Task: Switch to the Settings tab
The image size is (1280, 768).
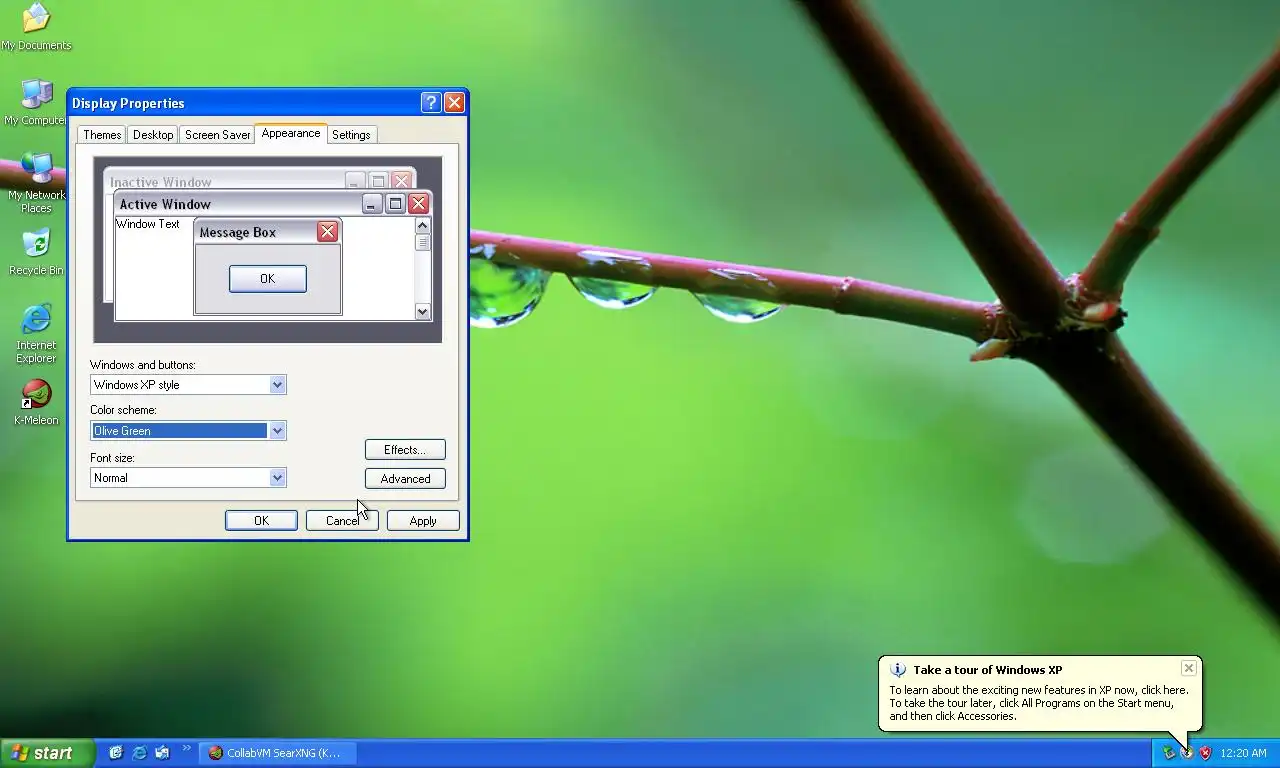Action: [x=351, y=135]
